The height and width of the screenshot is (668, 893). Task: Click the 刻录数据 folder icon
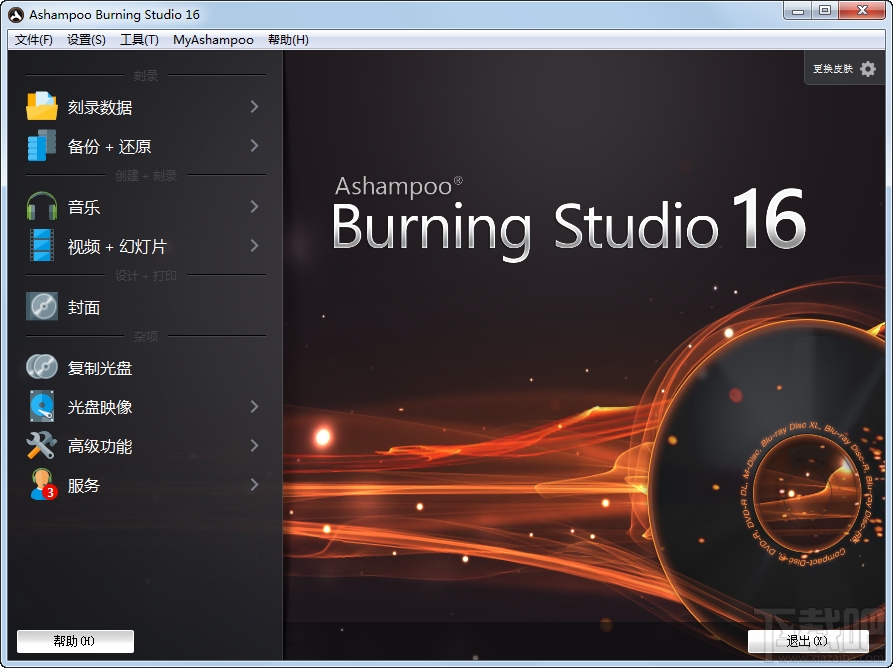pyautogui.click(x=42, y=106)
